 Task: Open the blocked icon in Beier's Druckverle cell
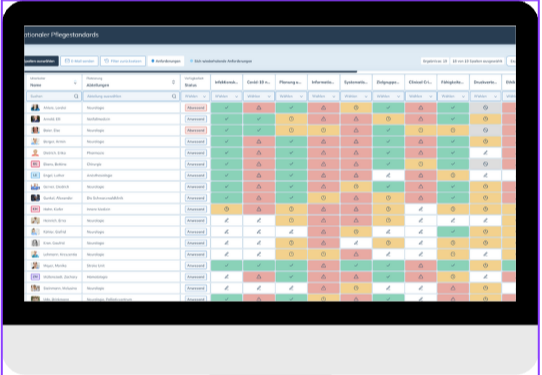click(485, 130)
